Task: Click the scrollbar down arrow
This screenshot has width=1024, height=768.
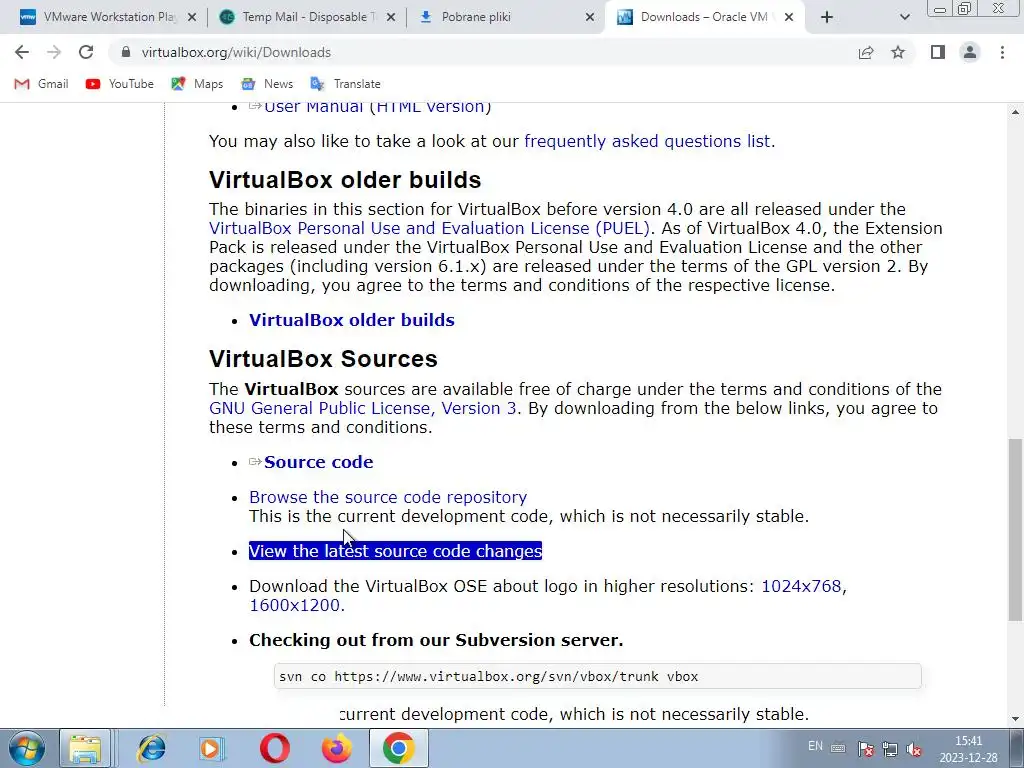Action: 1015,718
